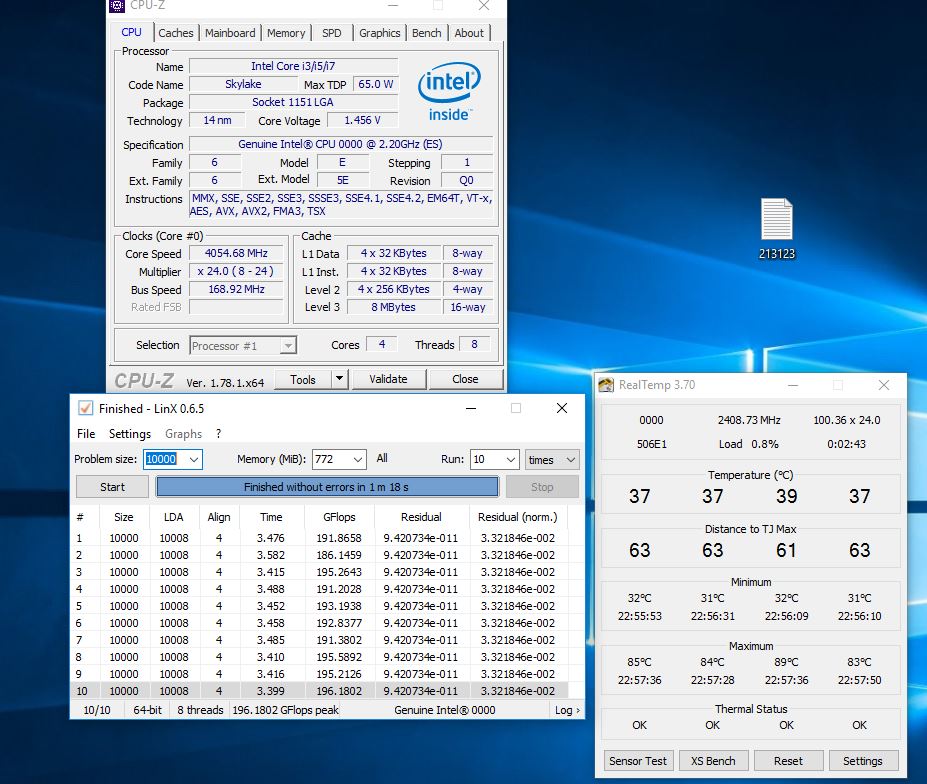The image size is (927, 784).
Task: Click the 2408.73 MHz frequency readout in RealTemp
Action: 749,420
